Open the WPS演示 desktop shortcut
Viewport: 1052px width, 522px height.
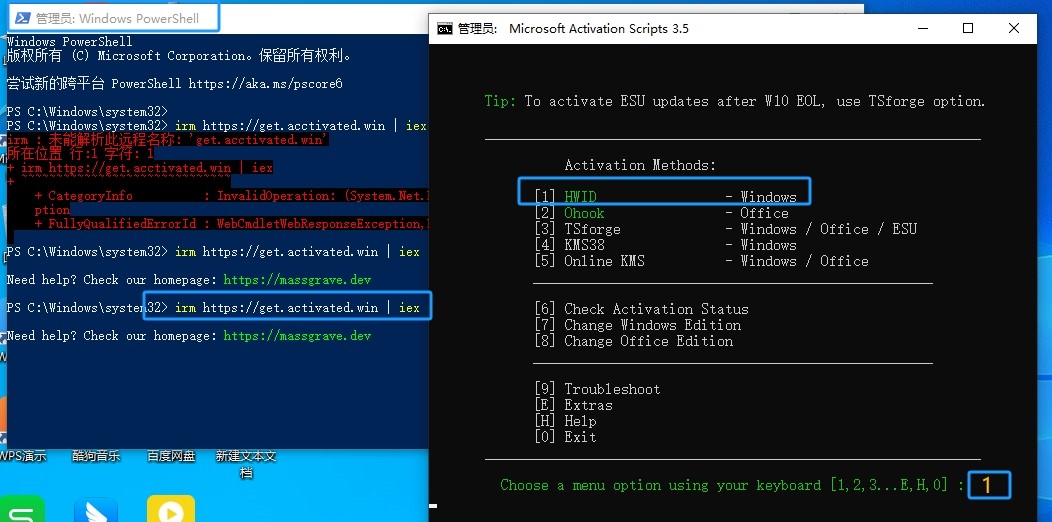[x=23, y=456]
